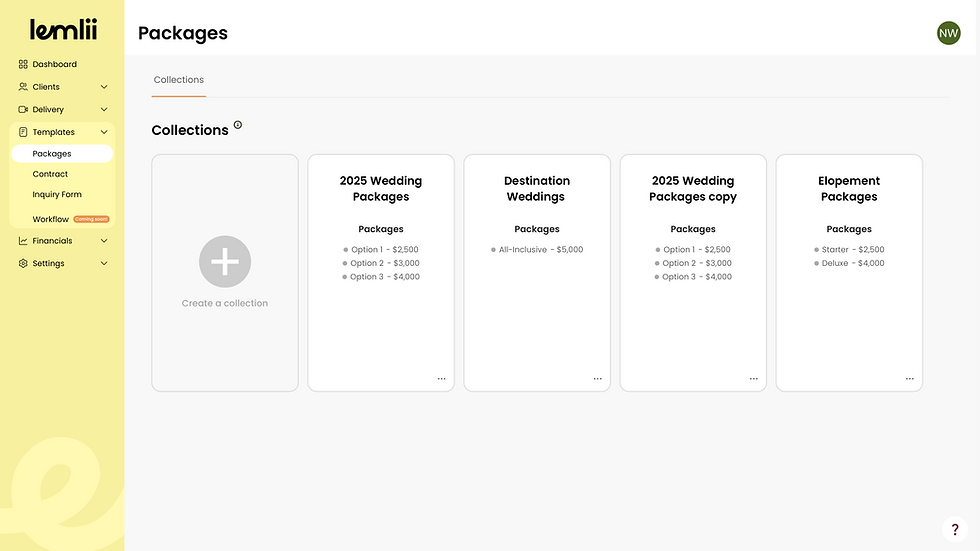Click the Coming soon badge
The height and width of the screenshot is (551, 980).
coord(91,219)
